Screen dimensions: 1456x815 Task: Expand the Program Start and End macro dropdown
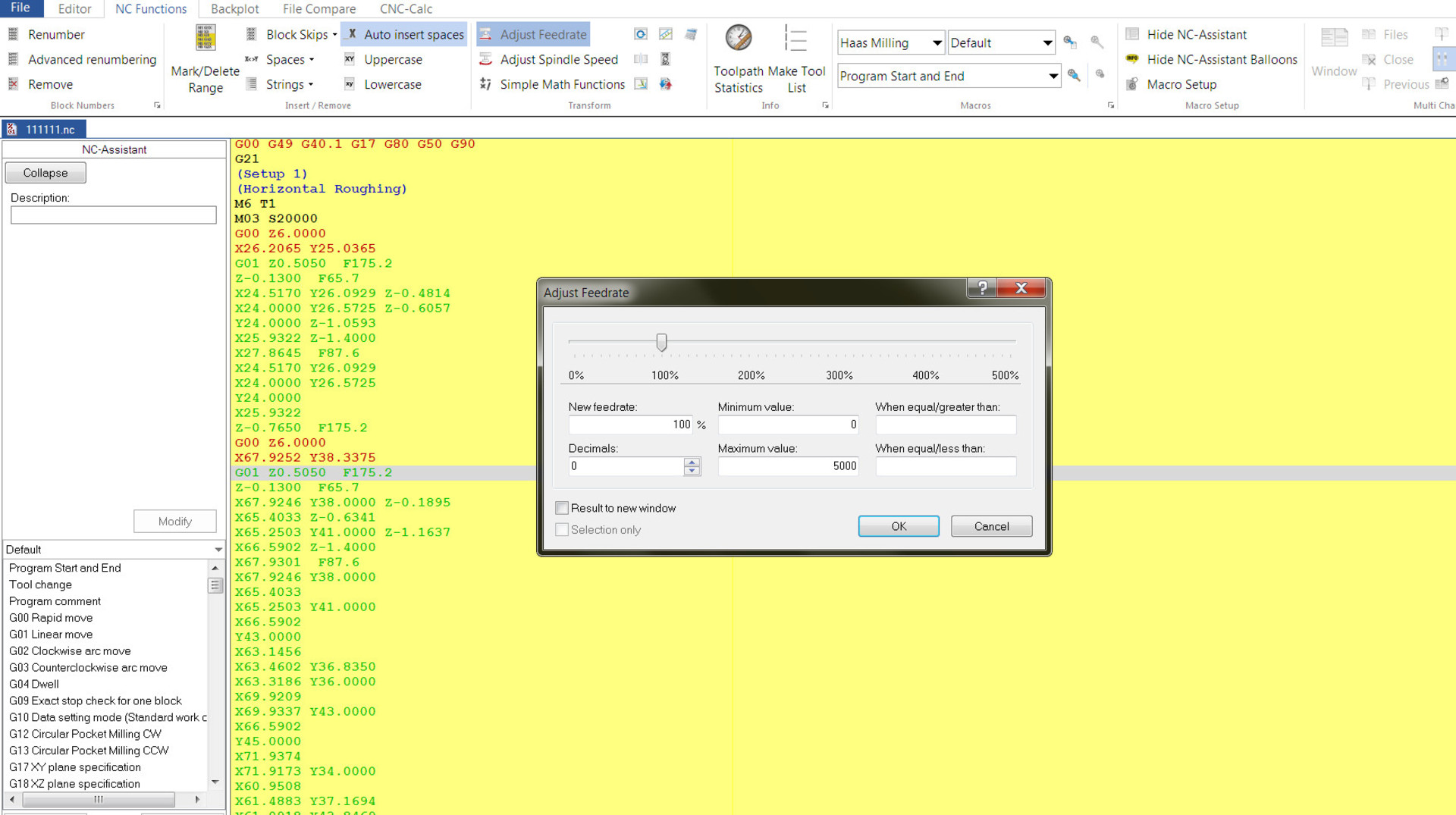pyautogui.click(x=1053, y=77)
